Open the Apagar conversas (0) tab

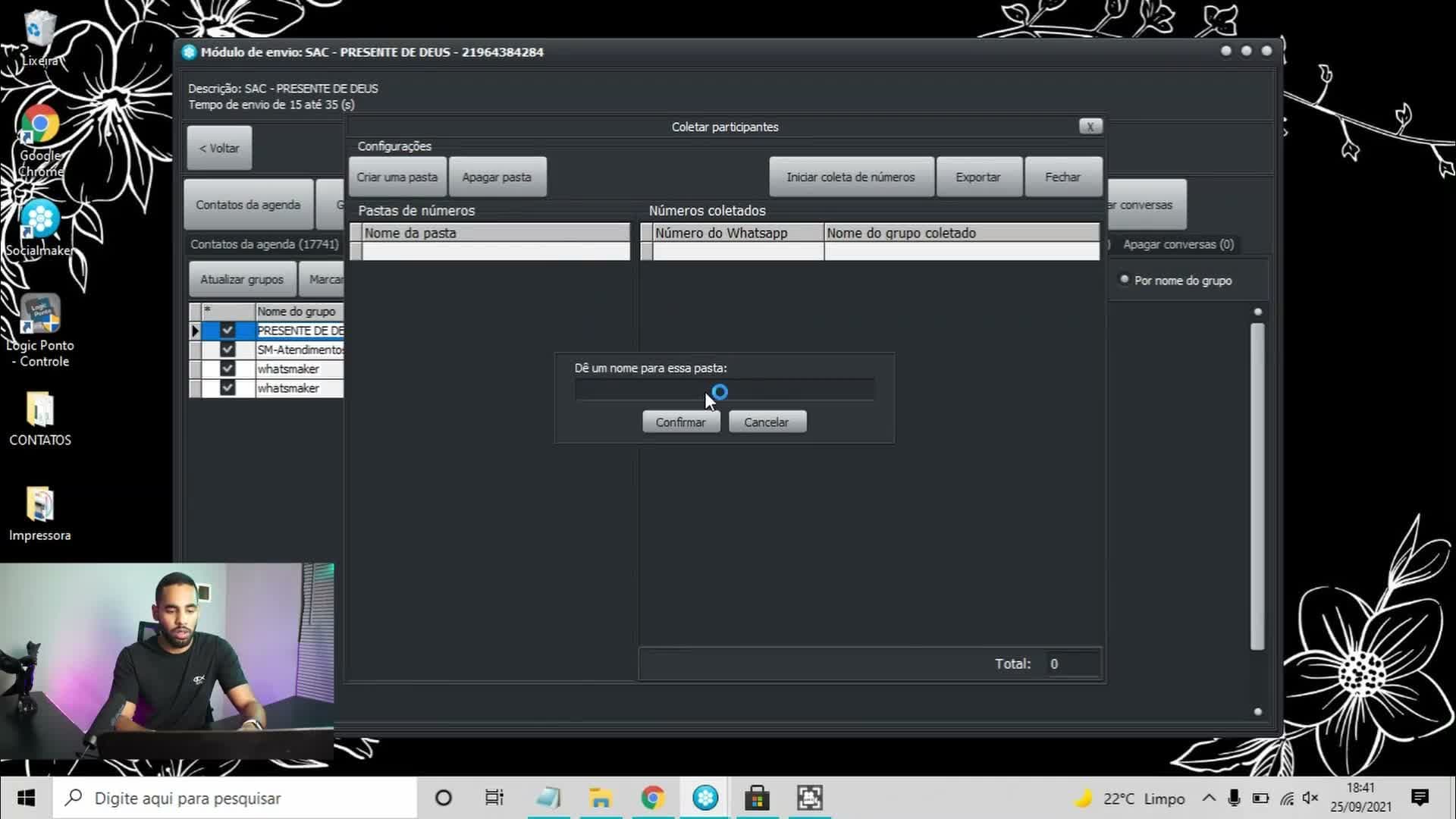pos(1178,244)
